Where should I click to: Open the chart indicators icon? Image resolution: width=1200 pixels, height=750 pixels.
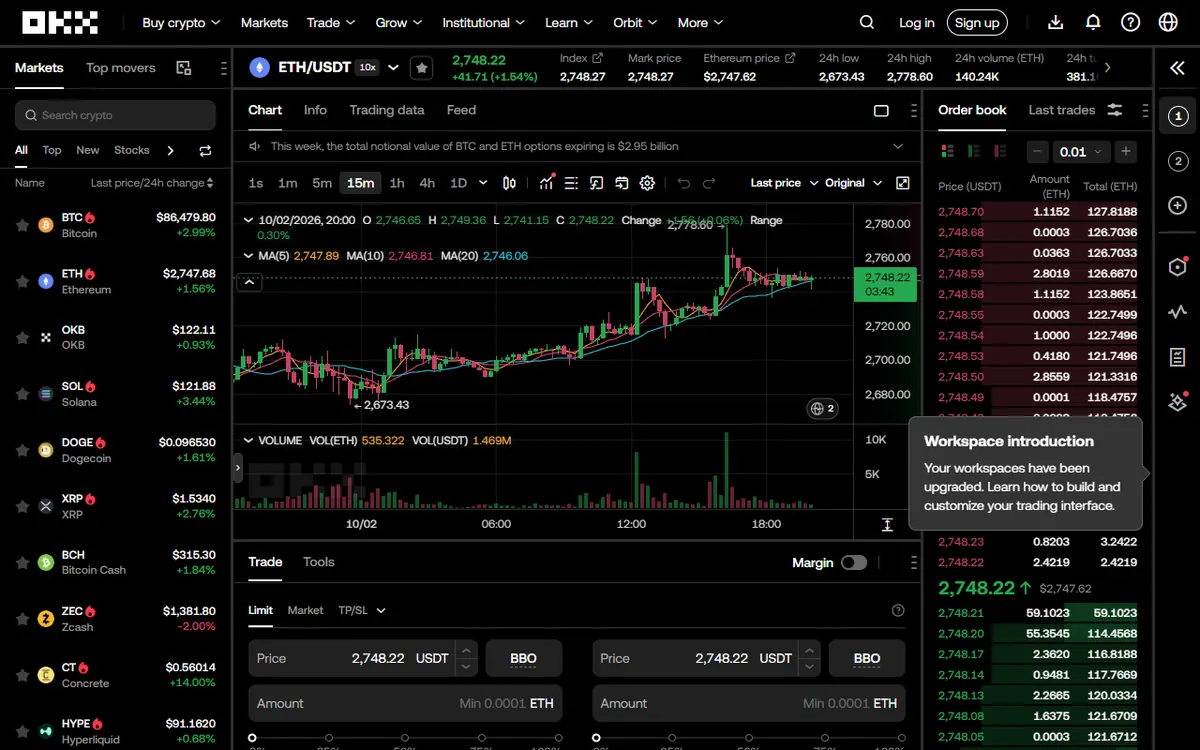point(546,183)
